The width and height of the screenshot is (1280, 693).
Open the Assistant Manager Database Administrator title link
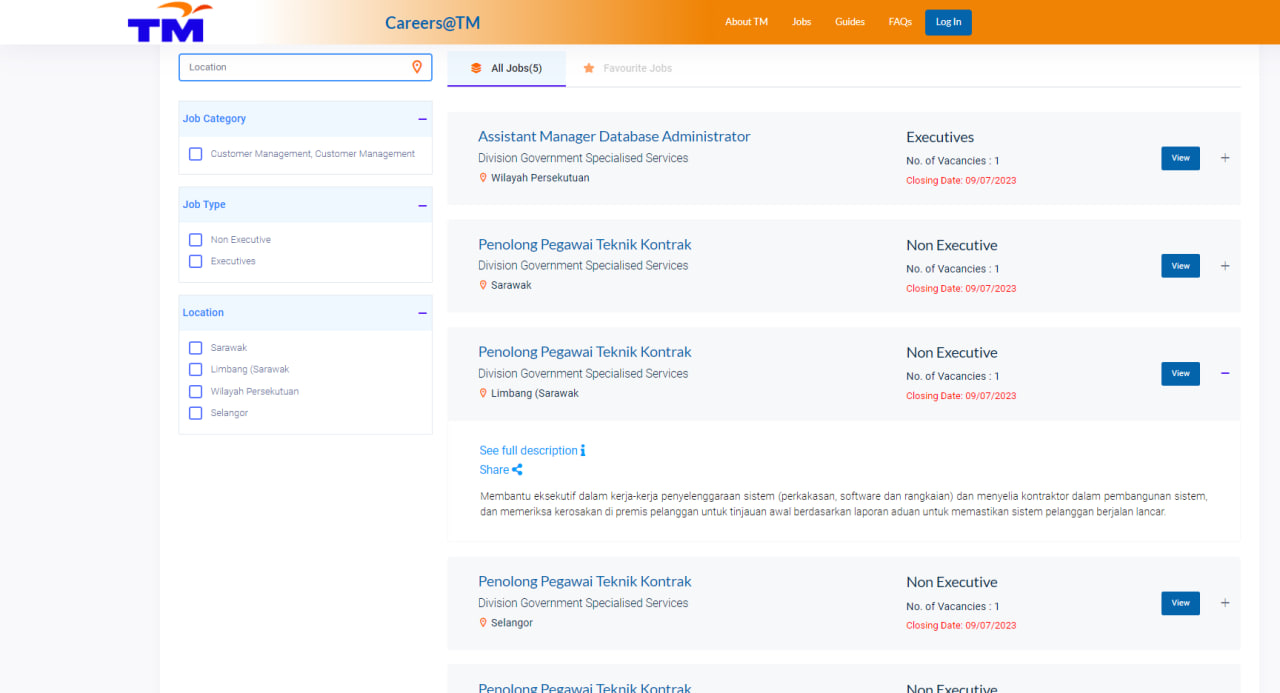click(x=614, y=137)
